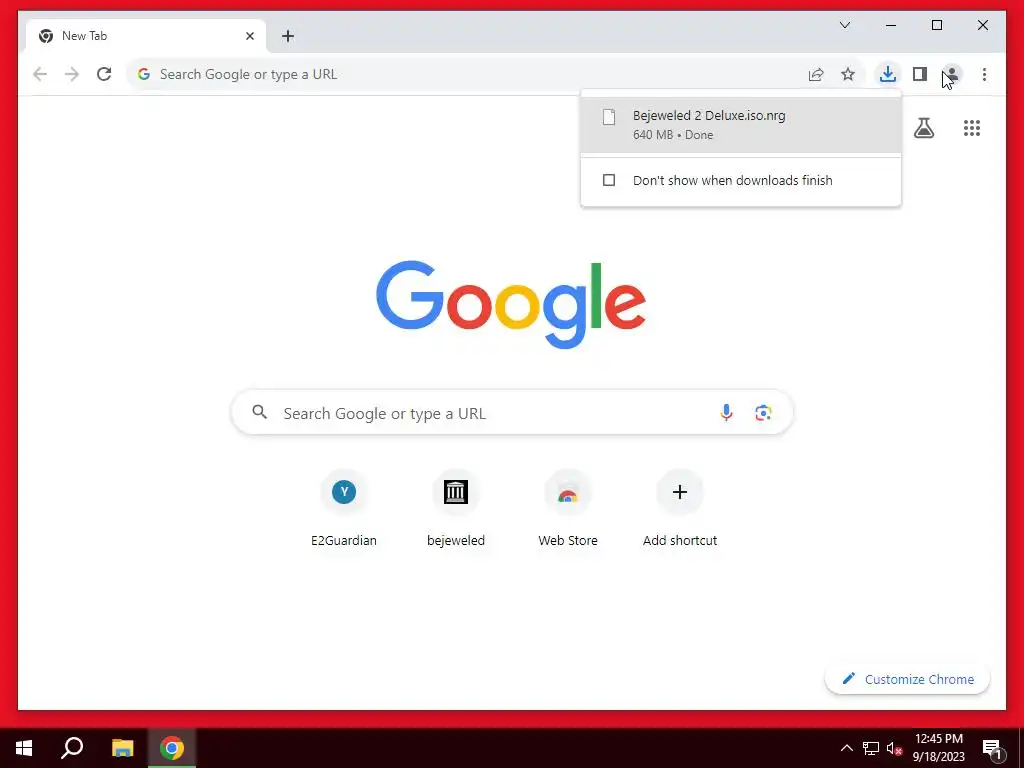1024x768 pixels.
Task: Click the file icon of downloaded item
Action: click(x=609, y=118)
